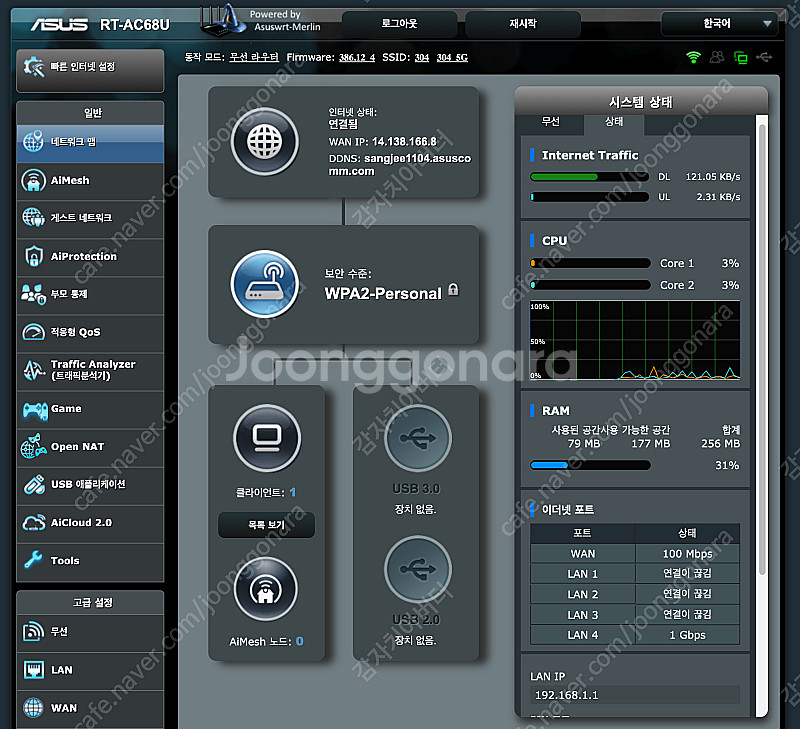800x729 pixels.
Task: Click the WPA2-Personal security level text
Action: click(383, 293)
